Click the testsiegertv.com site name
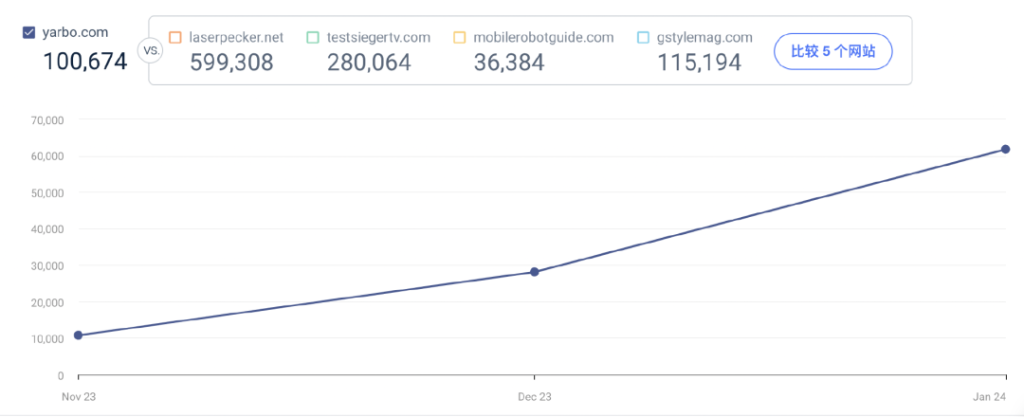Viewport: 1024px width, 417px height. [379, 38]
